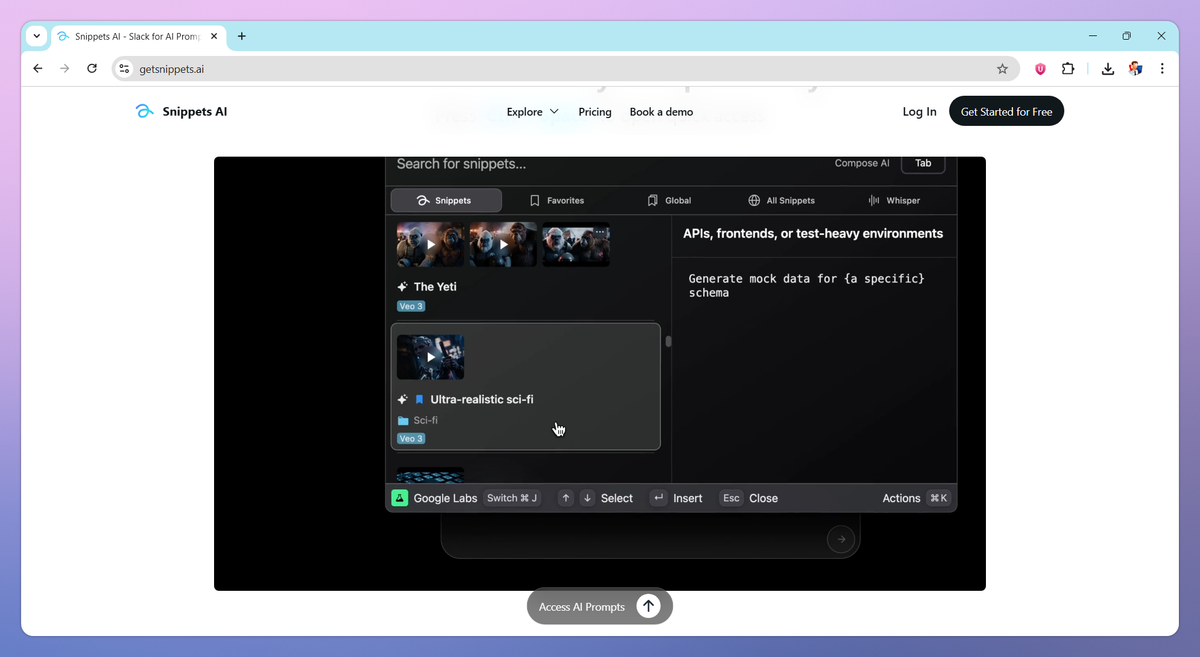Open the three-dot options on the third Yeti thumbnail
This screenshot has width=1200, height=657.
tap(600, 231)
